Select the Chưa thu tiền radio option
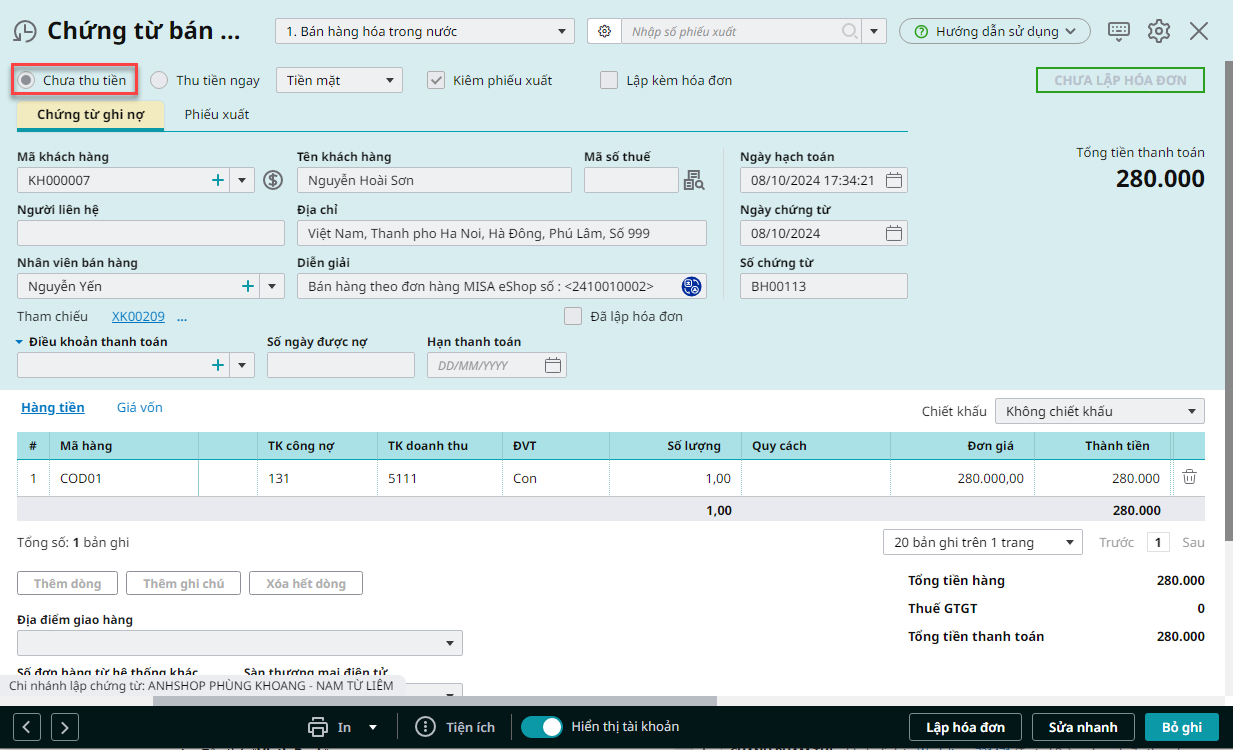 (x=27, y=80)
